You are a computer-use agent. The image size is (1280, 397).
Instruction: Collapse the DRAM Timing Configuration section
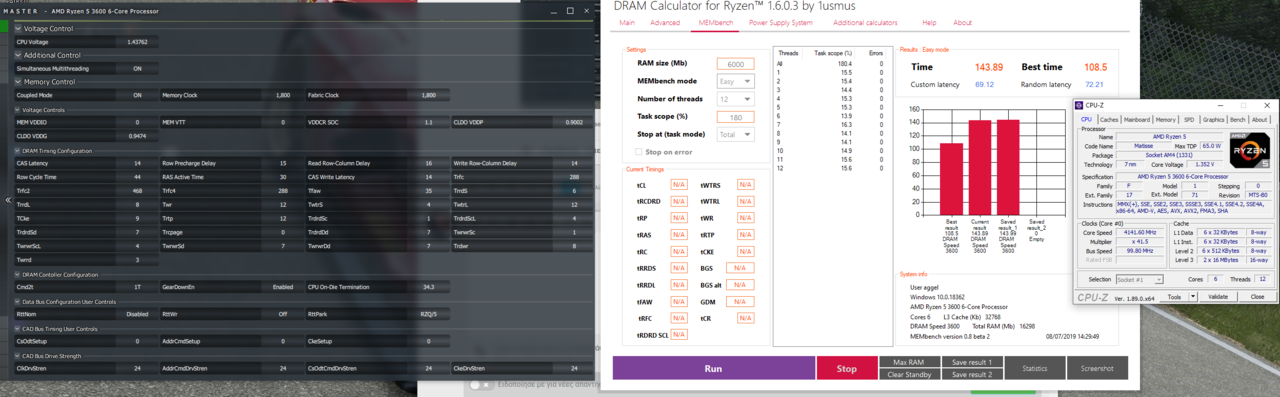(x=18, y=150)
